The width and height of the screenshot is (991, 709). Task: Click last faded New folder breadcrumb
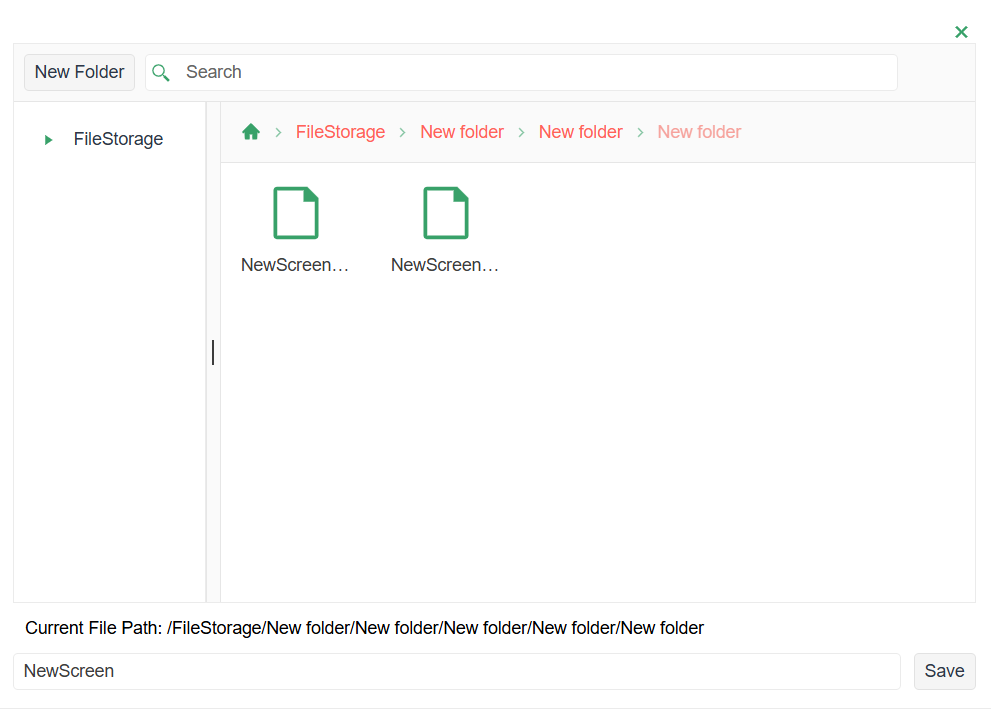pos(699,132)
